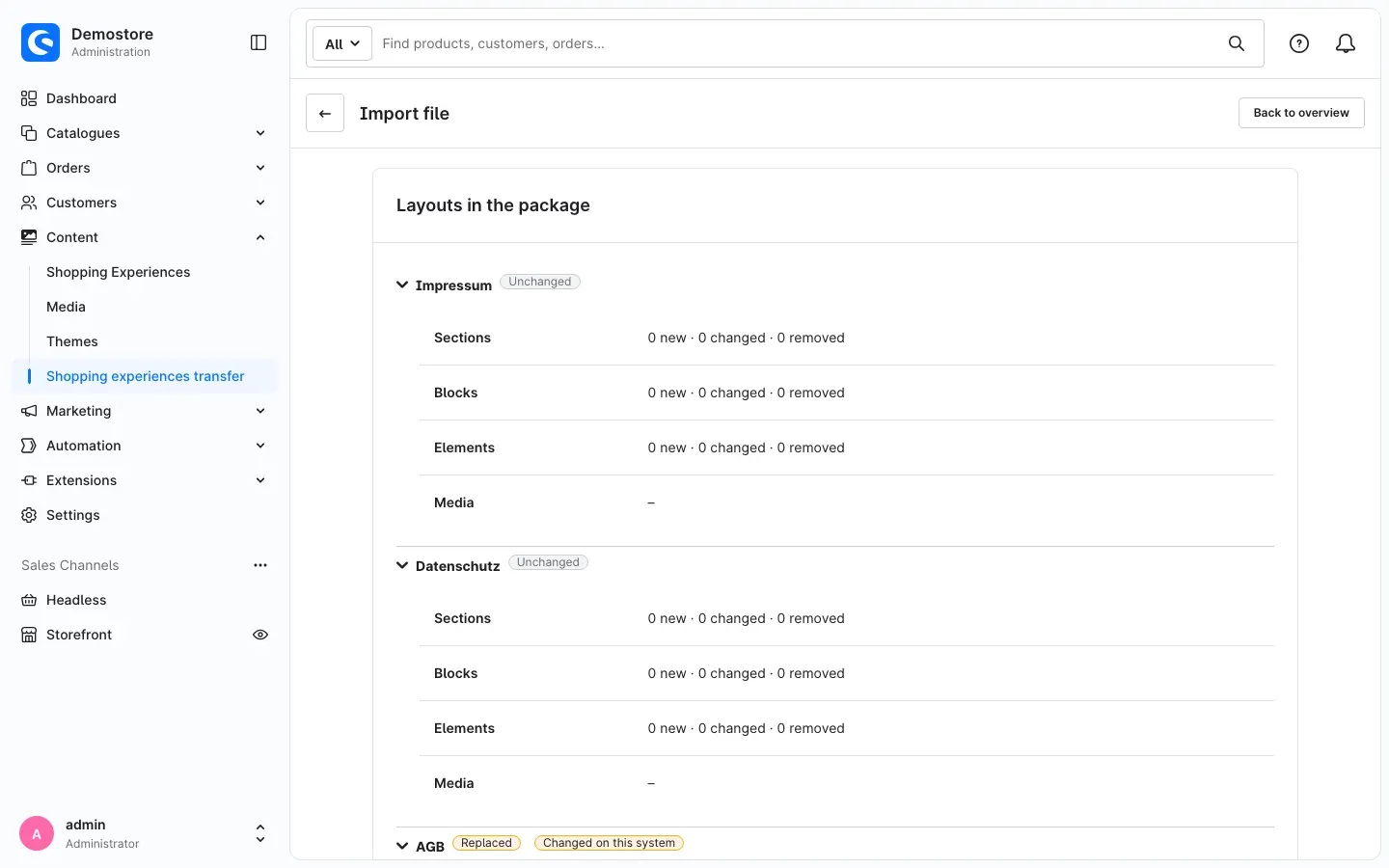Expand the Marketing menu chevron
Viewport: 1389px width, 868px height.
(260, 411)
